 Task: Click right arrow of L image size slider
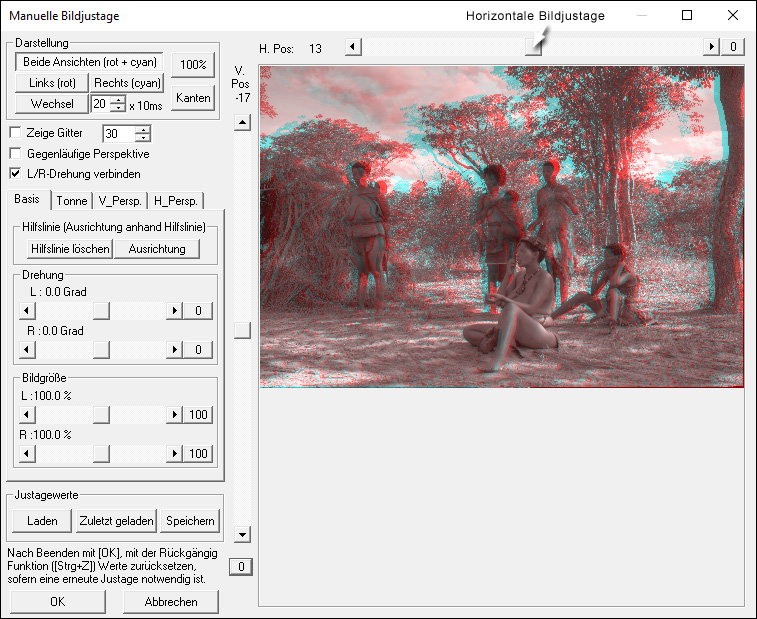(x=176, y=415)
